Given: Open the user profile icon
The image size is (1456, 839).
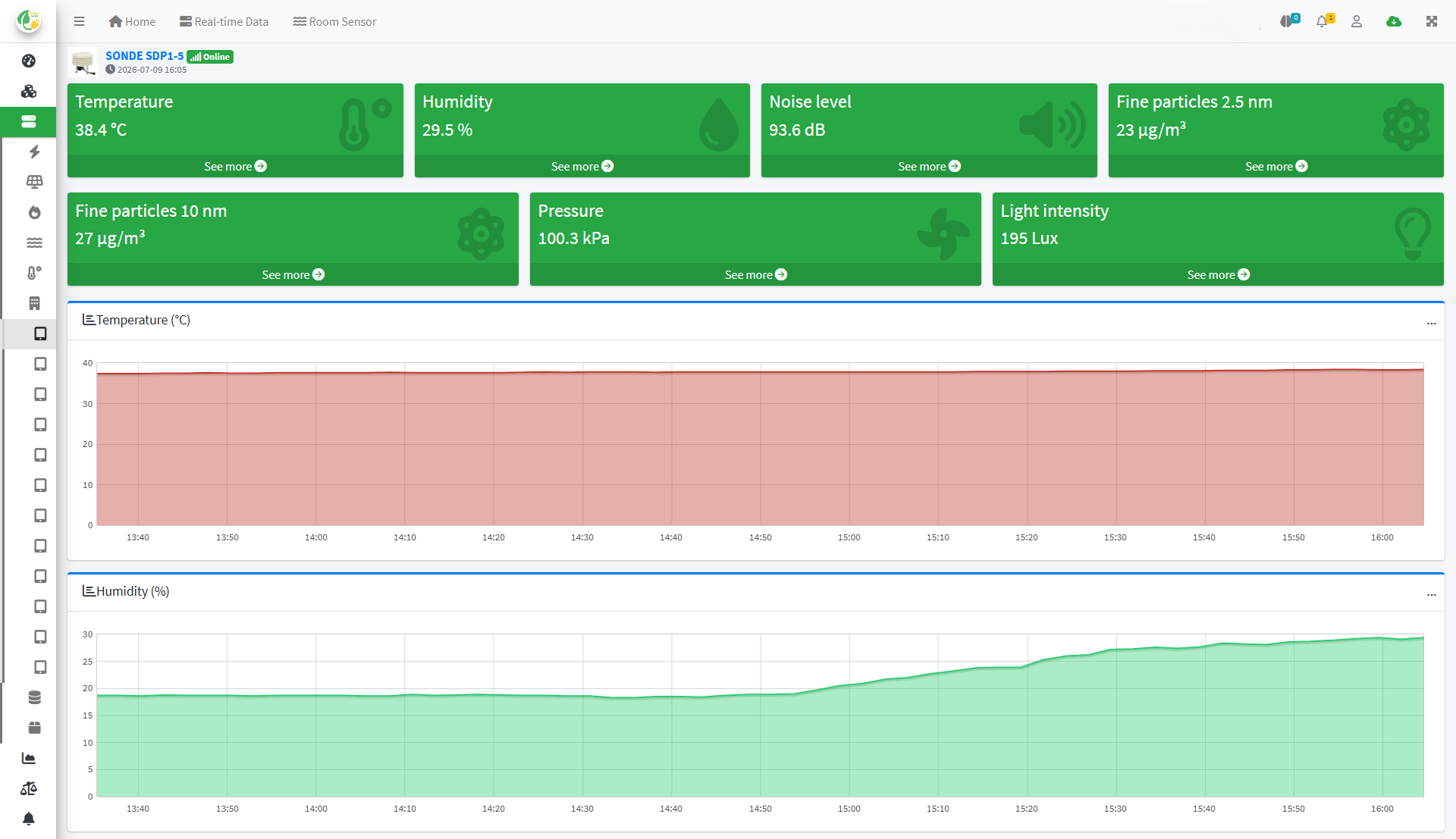Looking at the screenshot, I should (1357, 21).
